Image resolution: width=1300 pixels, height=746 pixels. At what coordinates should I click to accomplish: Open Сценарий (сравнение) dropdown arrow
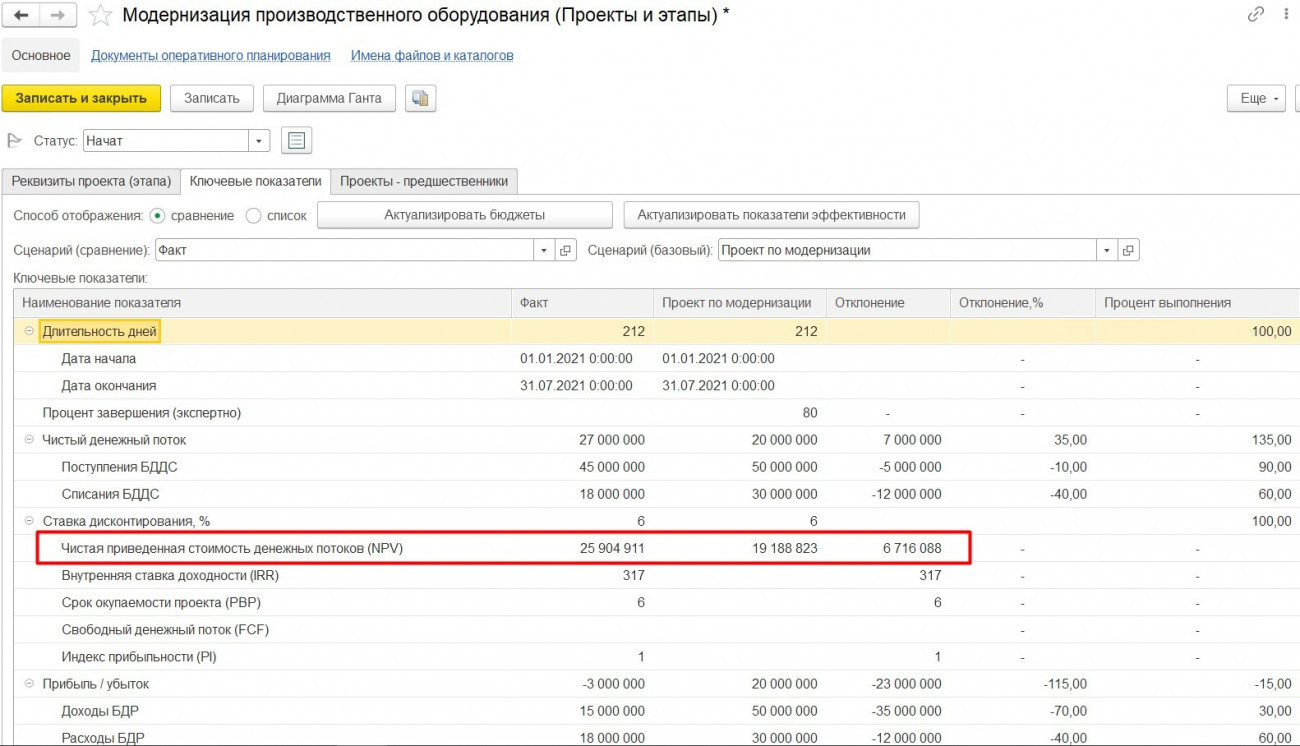[x=545, y=250]
